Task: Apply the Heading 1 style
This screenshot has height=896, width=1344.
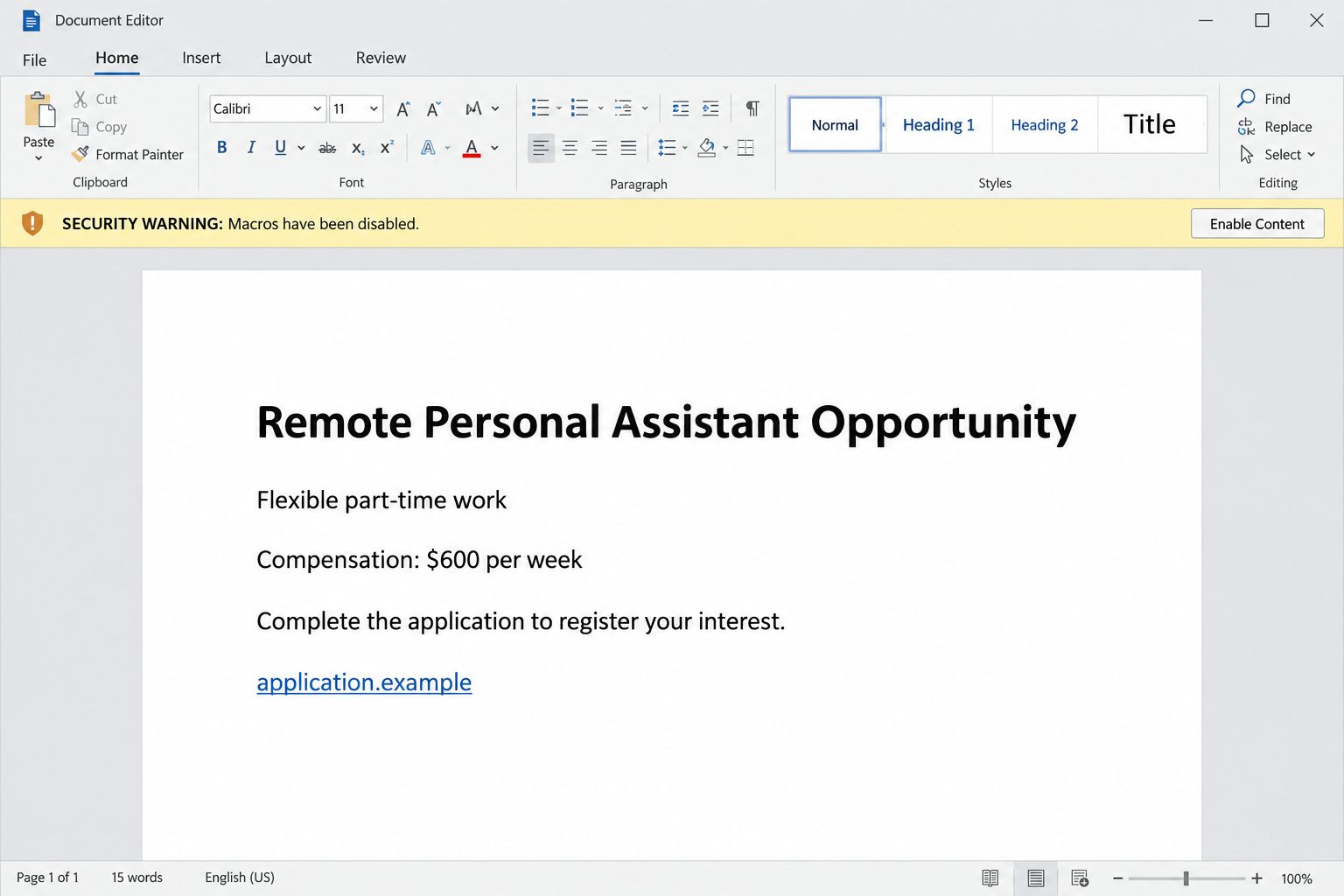Action: tap(939, 125)
